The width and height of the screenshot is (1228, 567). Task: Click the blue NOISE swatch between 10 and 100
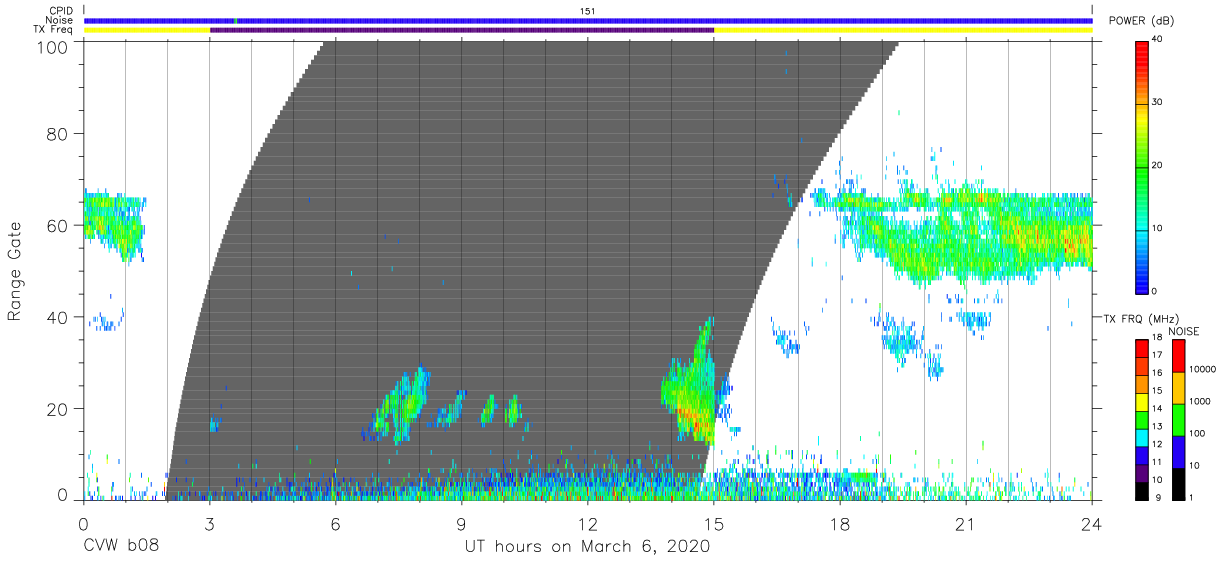[x=1178, y=452]
